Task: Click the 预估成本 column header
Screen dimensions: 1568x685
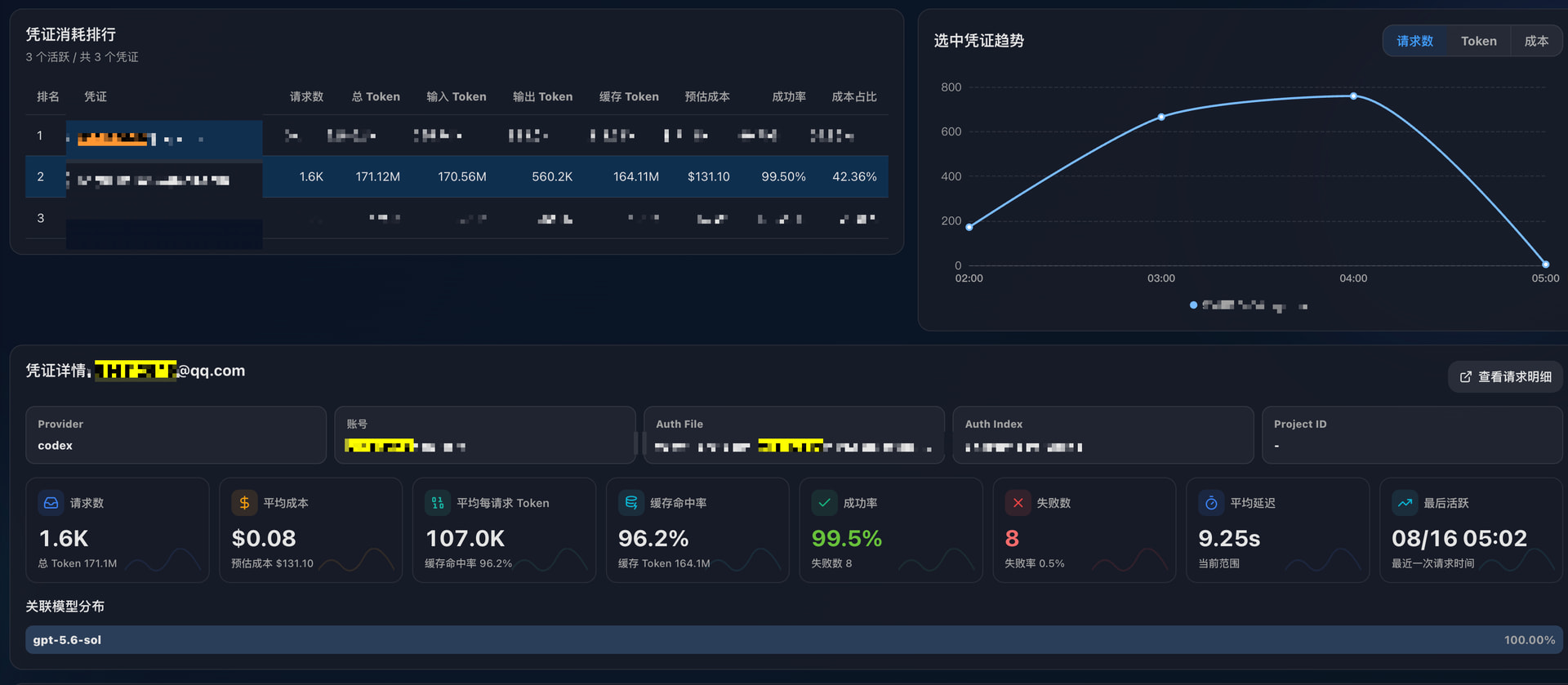Action: point(707,96)
